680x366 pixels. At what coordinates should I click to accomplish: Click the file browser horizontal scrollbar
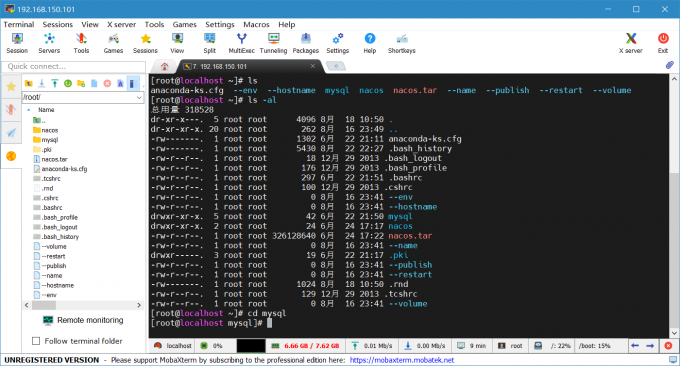tap(83, 305)
